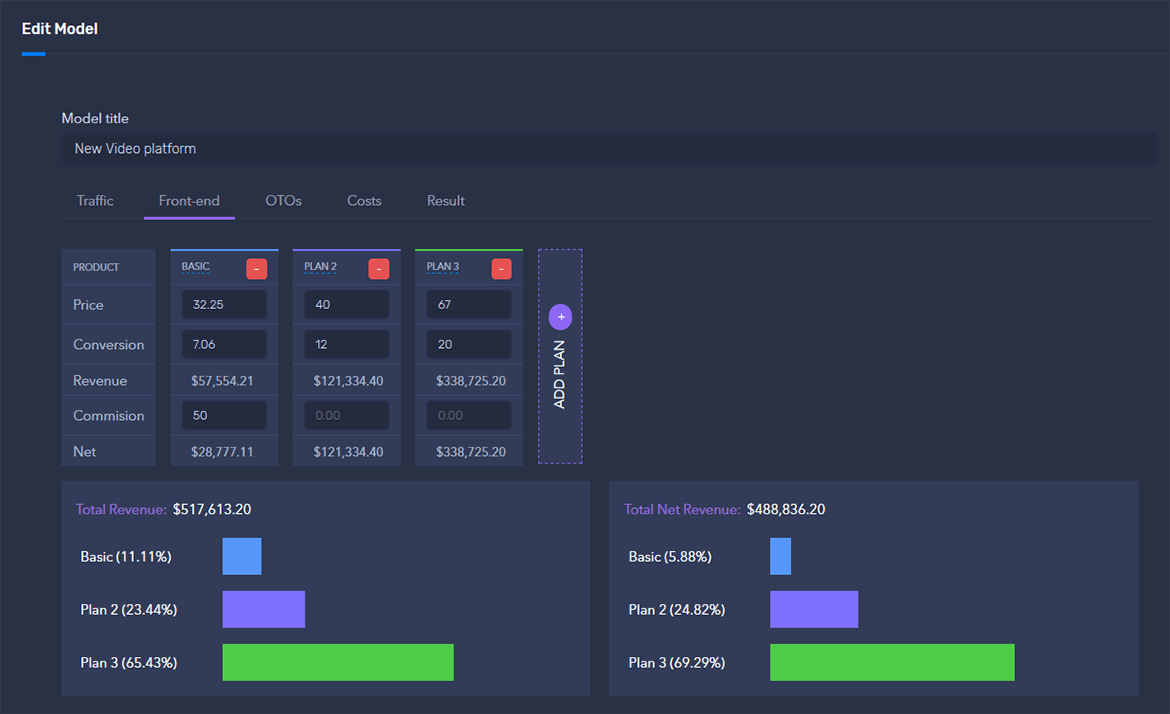Viewport: 1170px width, 714px height.
Task: Click the Plan 3 conversion field
Action: 468,345
